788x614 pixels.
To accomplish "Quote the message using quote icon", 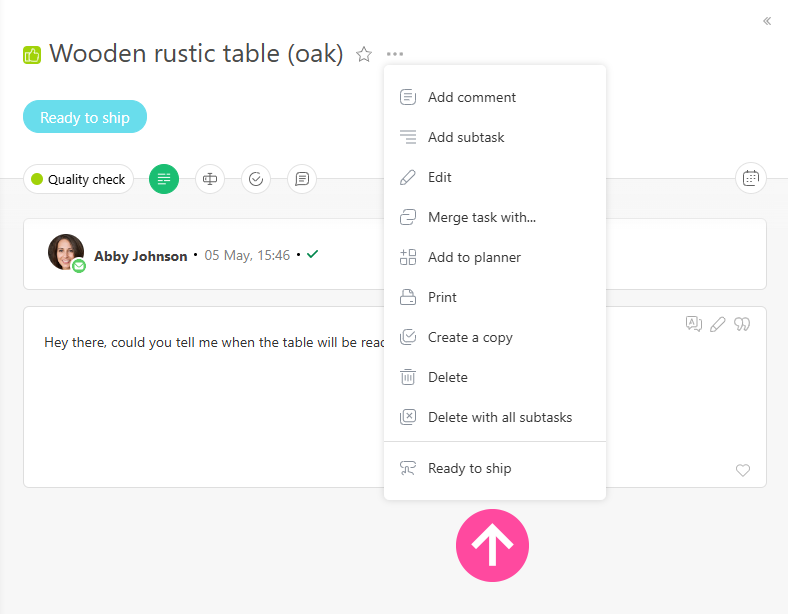I will 741,324.
